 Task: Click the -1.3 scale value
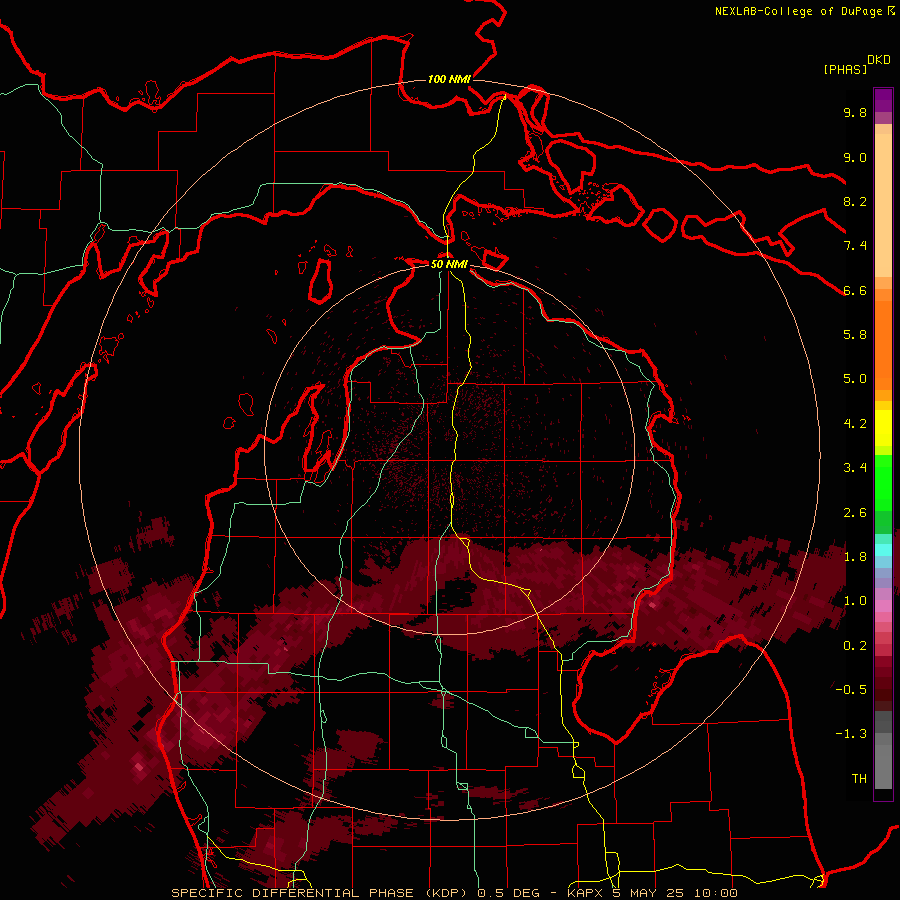[x=851, y=734]
